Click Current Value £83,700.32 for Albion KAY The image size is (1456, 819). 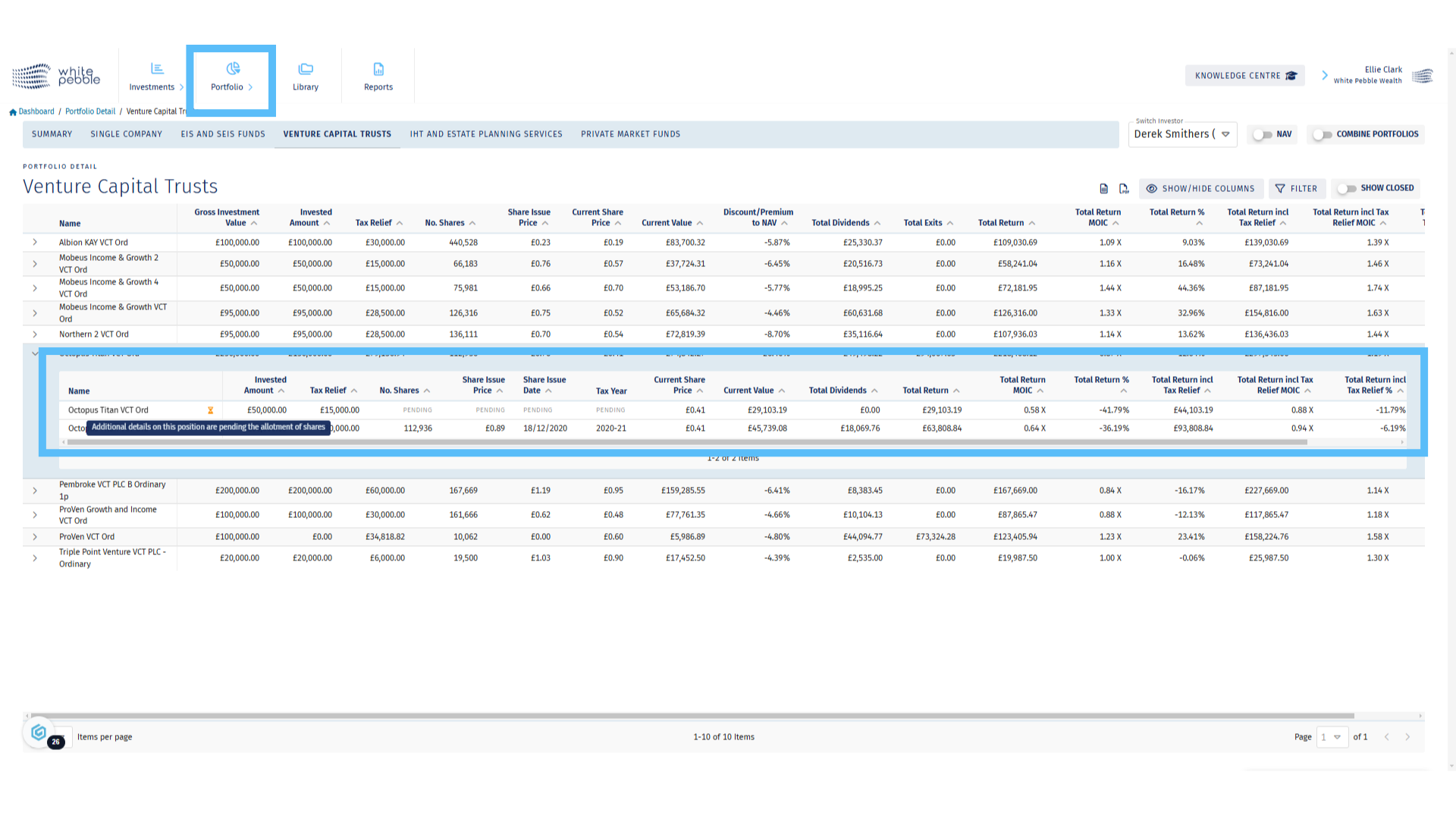tap(685, 243)
